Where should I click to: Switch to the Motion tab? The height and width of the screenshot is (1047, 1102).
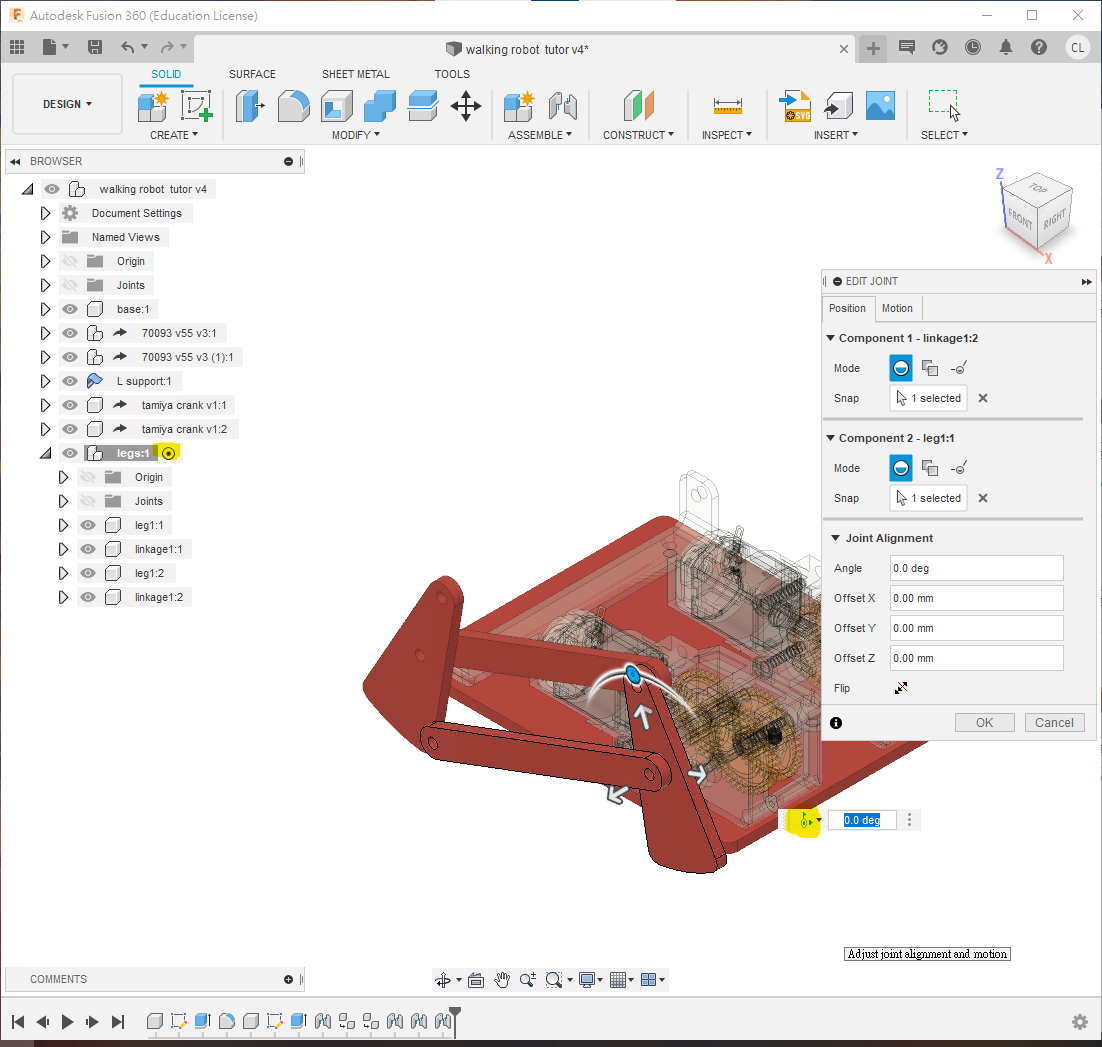897,308
